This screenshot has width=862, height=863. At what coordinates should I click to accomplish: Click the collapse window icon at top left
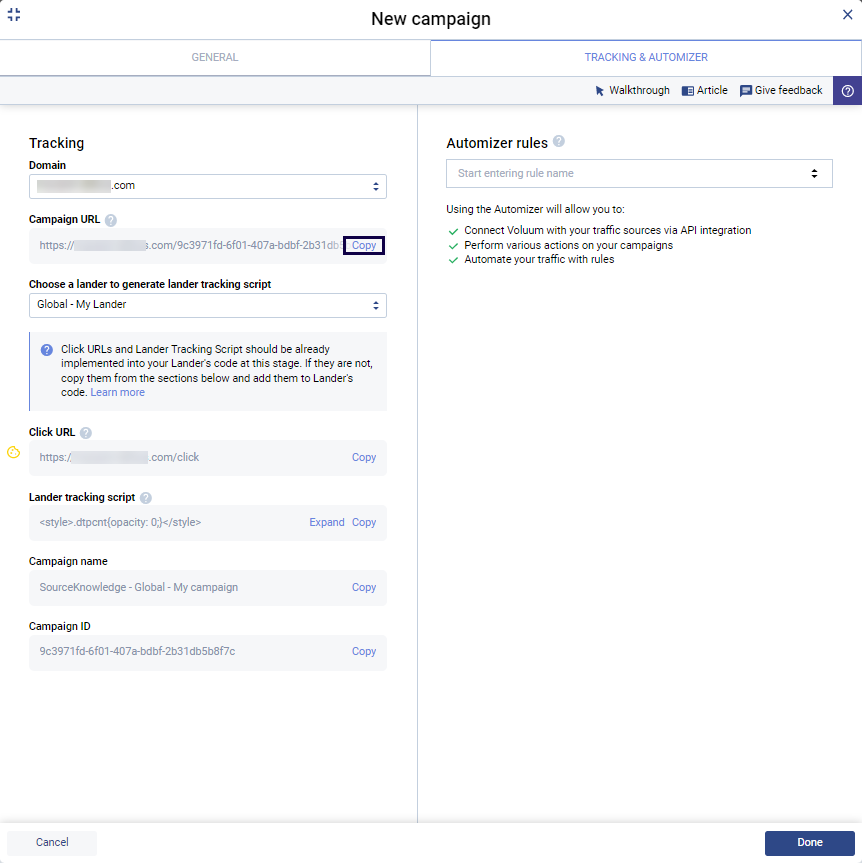pos(14,15)
